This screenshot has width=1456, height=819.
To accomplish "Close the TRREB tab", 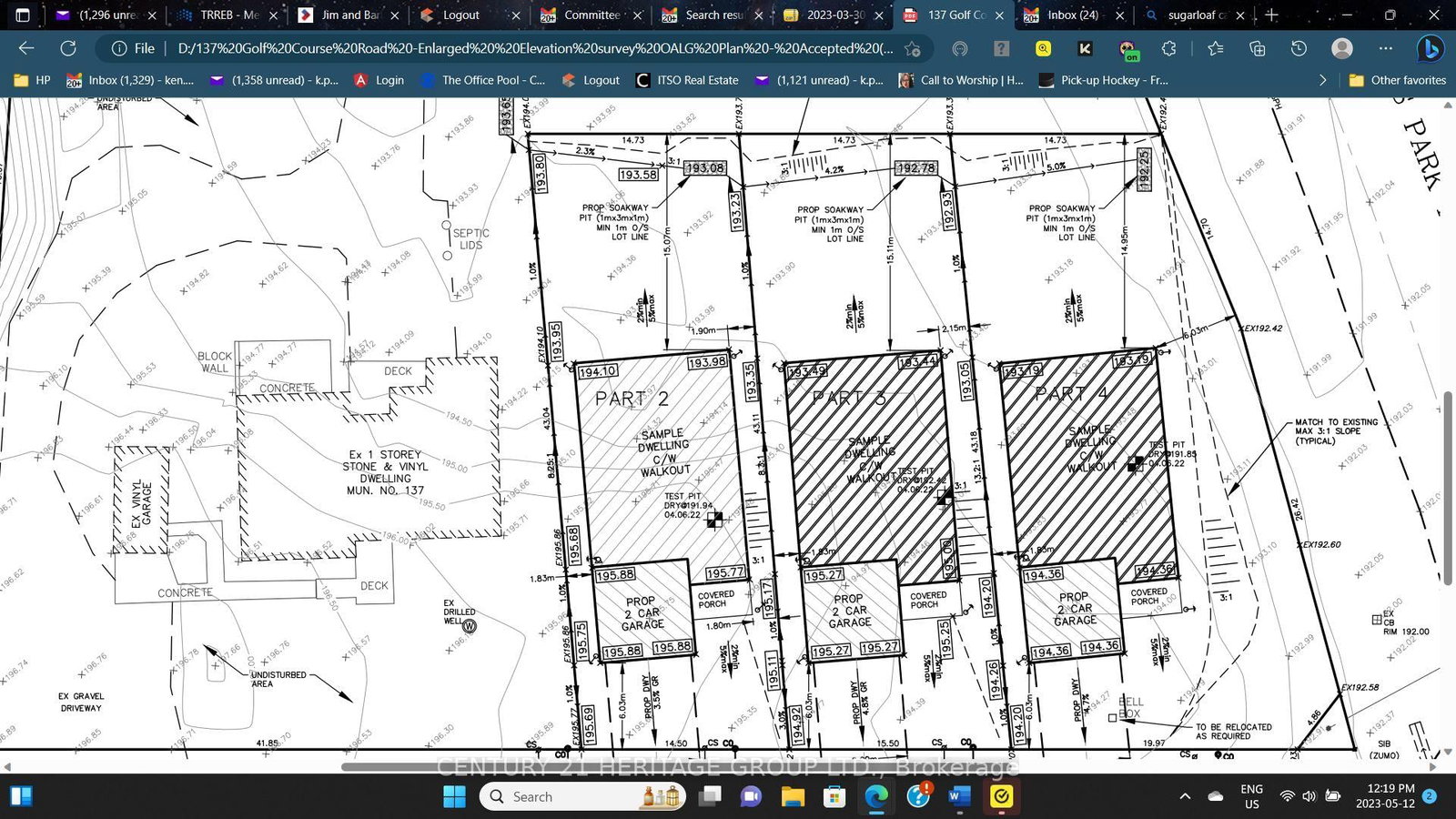I will click(x=273, y=15).
